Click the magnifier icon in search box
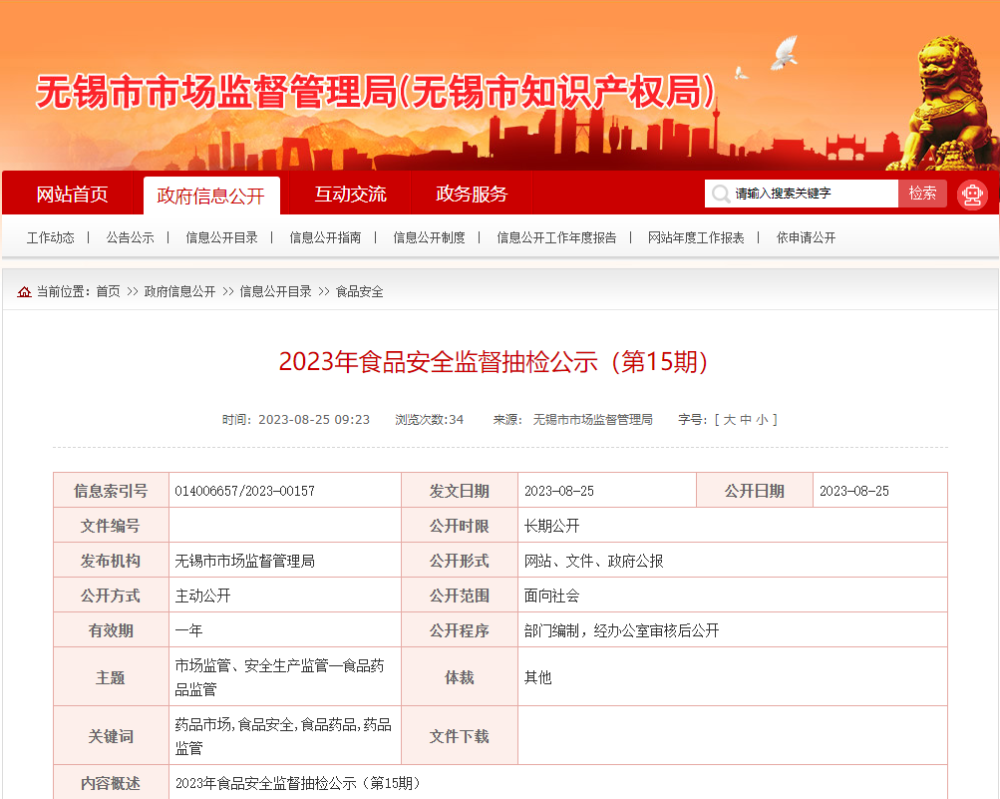This screenshot has height=799, width=1000. (x=721, y=194)
